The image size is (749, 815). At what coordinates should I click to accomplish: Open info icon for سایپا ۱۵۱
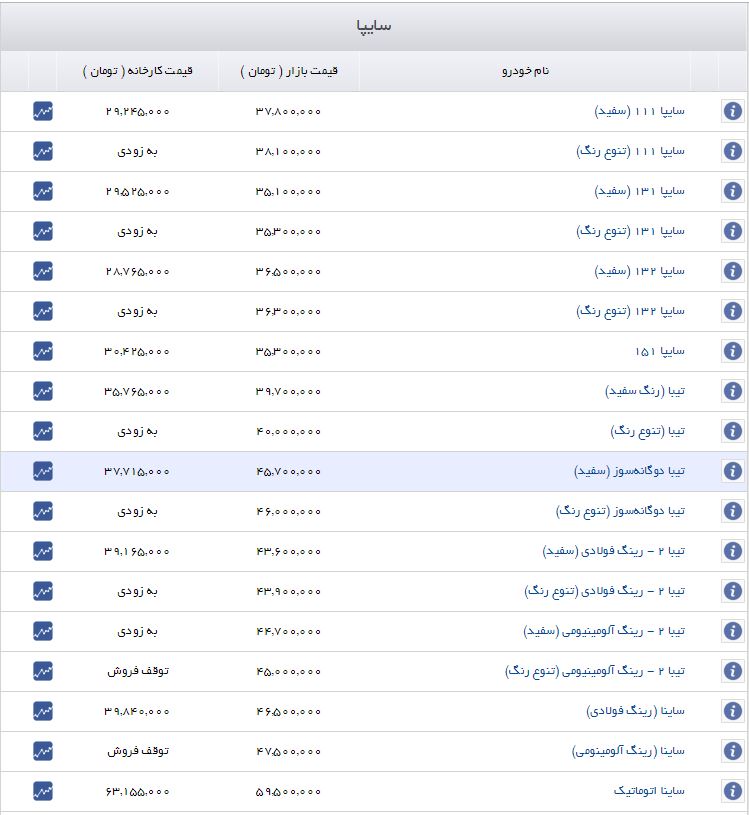(x=732, y=351)
